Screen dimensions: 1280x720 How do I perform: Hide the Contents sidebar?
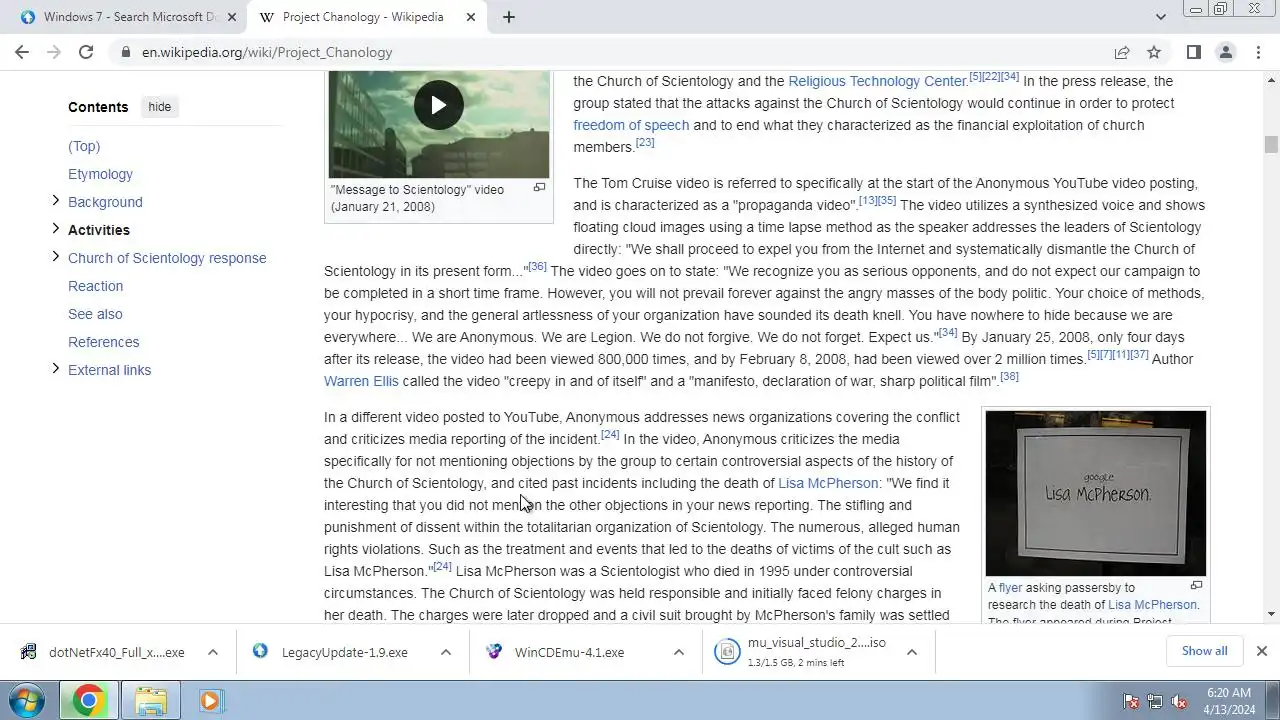(x=159, y=107)
